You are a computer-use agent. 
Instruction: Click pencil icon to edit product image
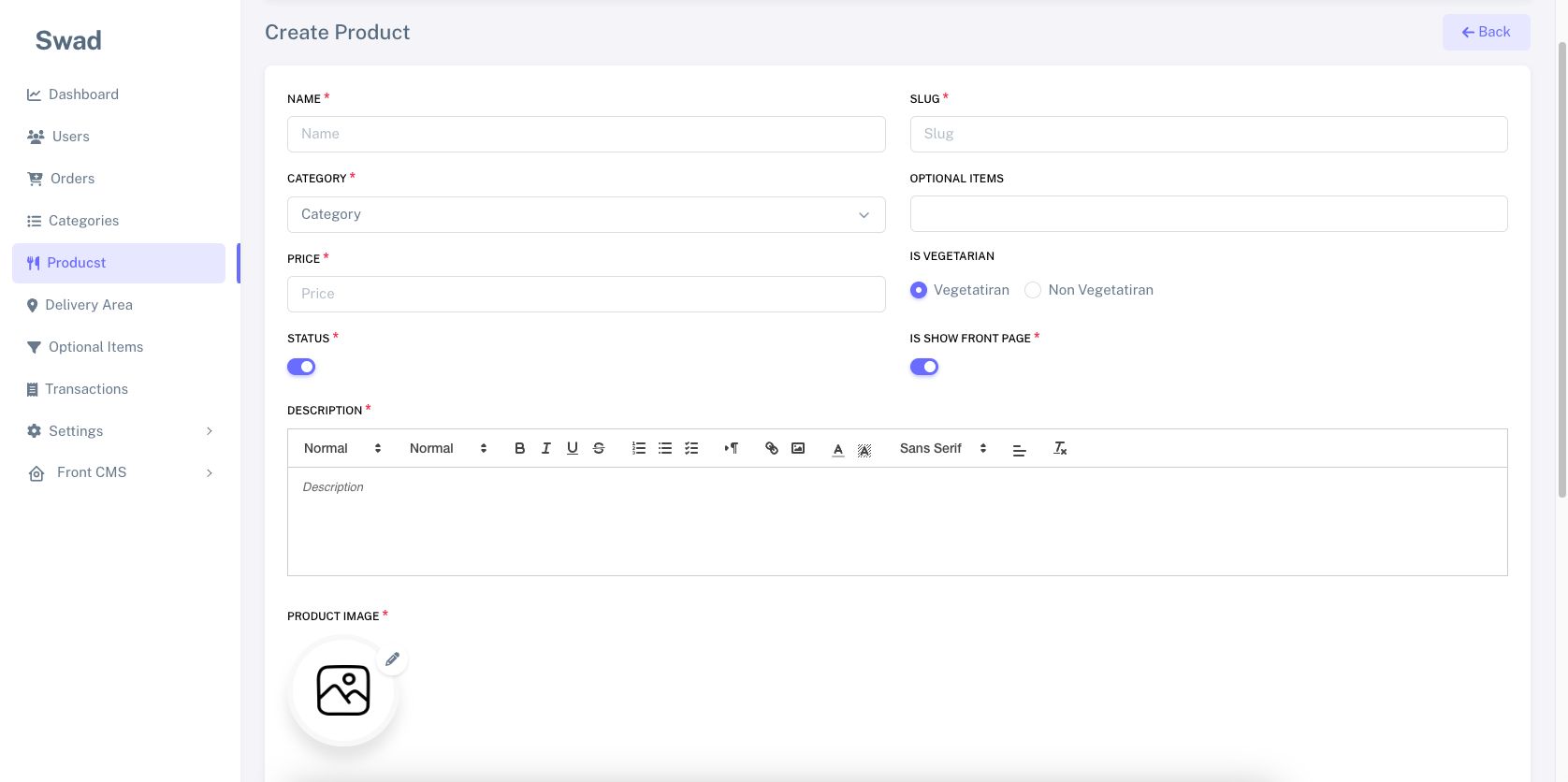tap(392, 659)
